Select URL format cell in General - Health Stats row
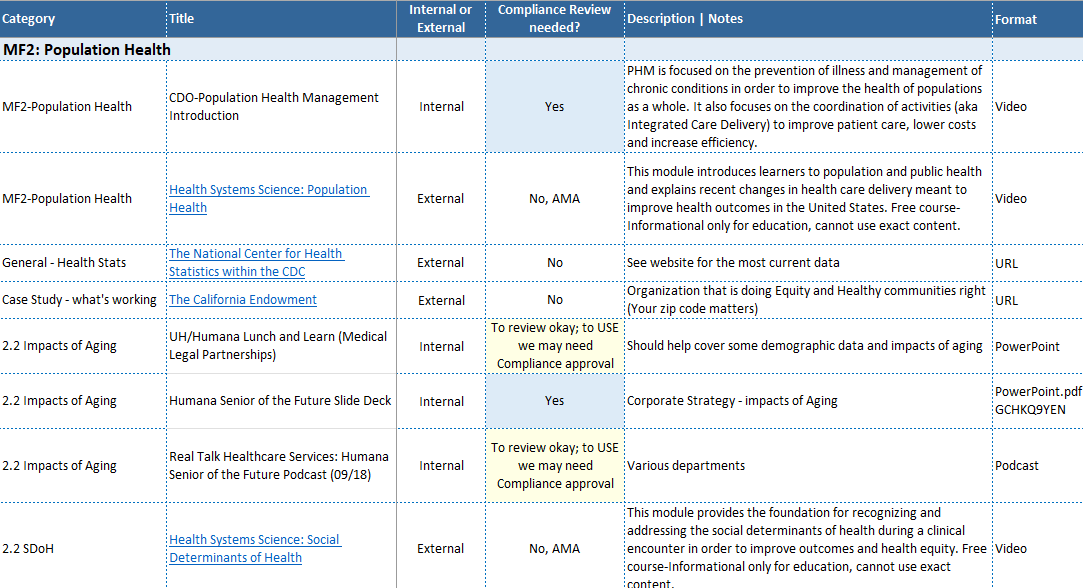This screenshot has width=1083, height=588. click(x=1037, y=263)
